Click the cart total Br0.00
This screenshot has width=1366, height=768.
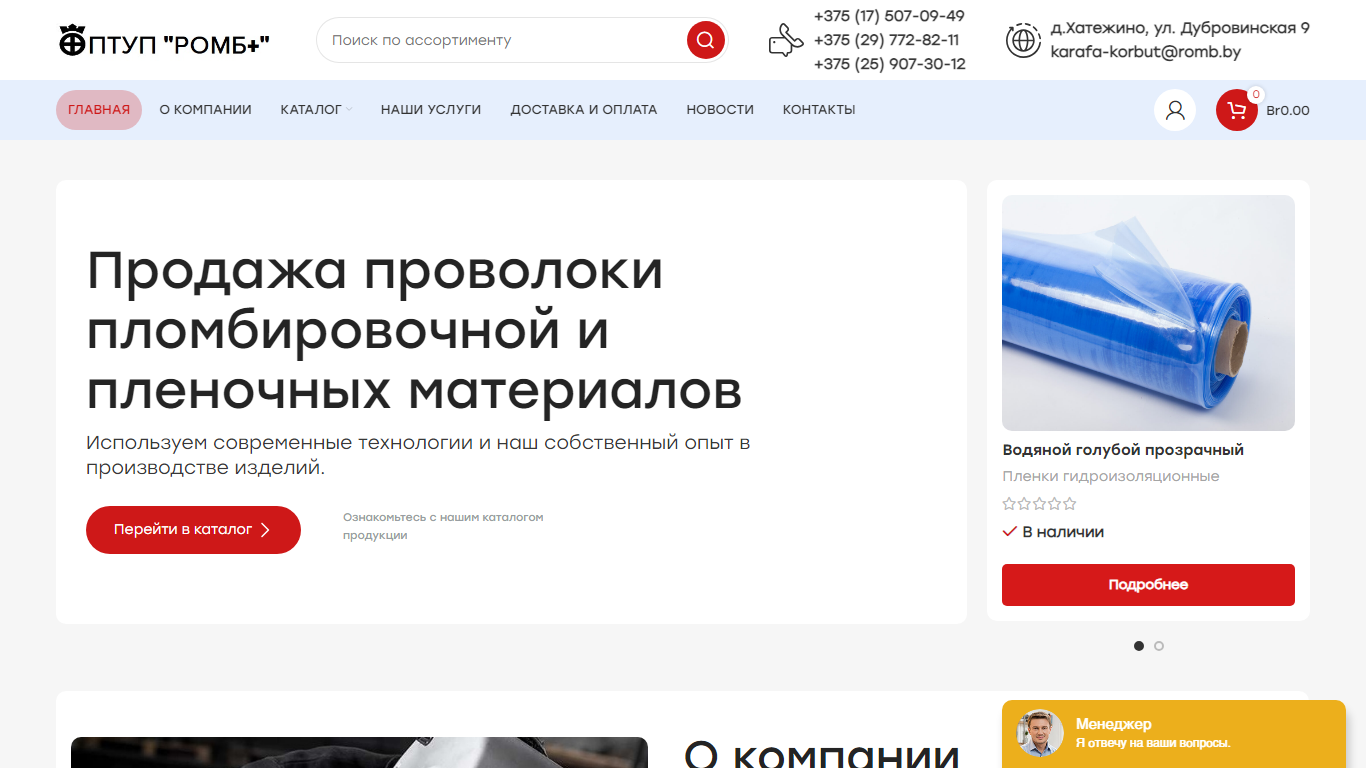(1288, 111)
